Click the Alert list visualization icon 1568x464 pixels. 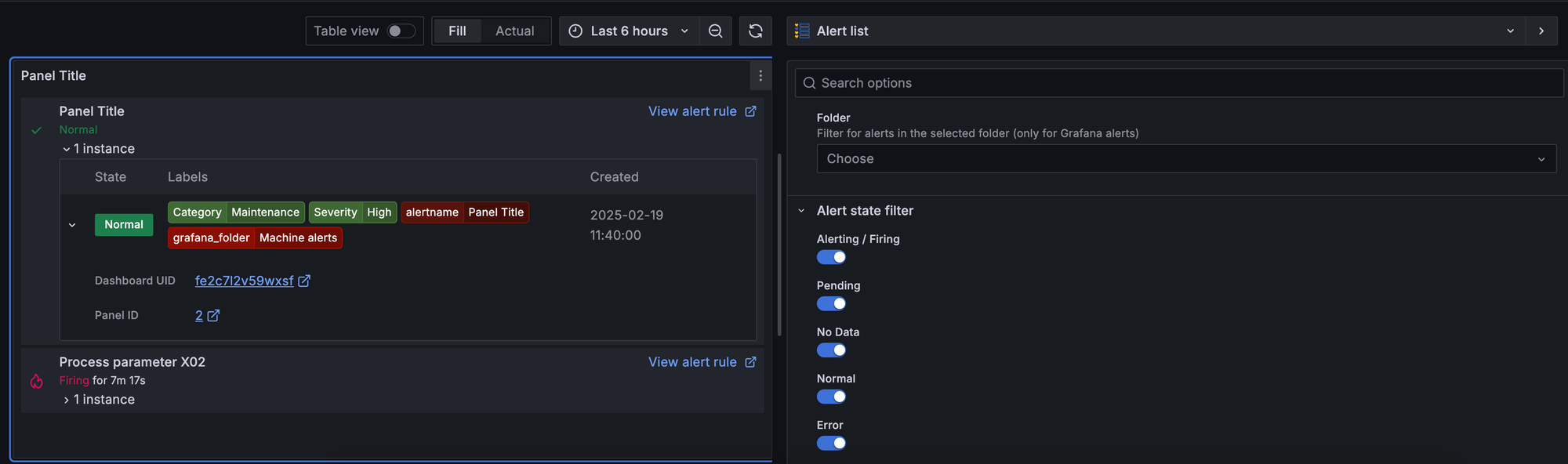(802, 31)
